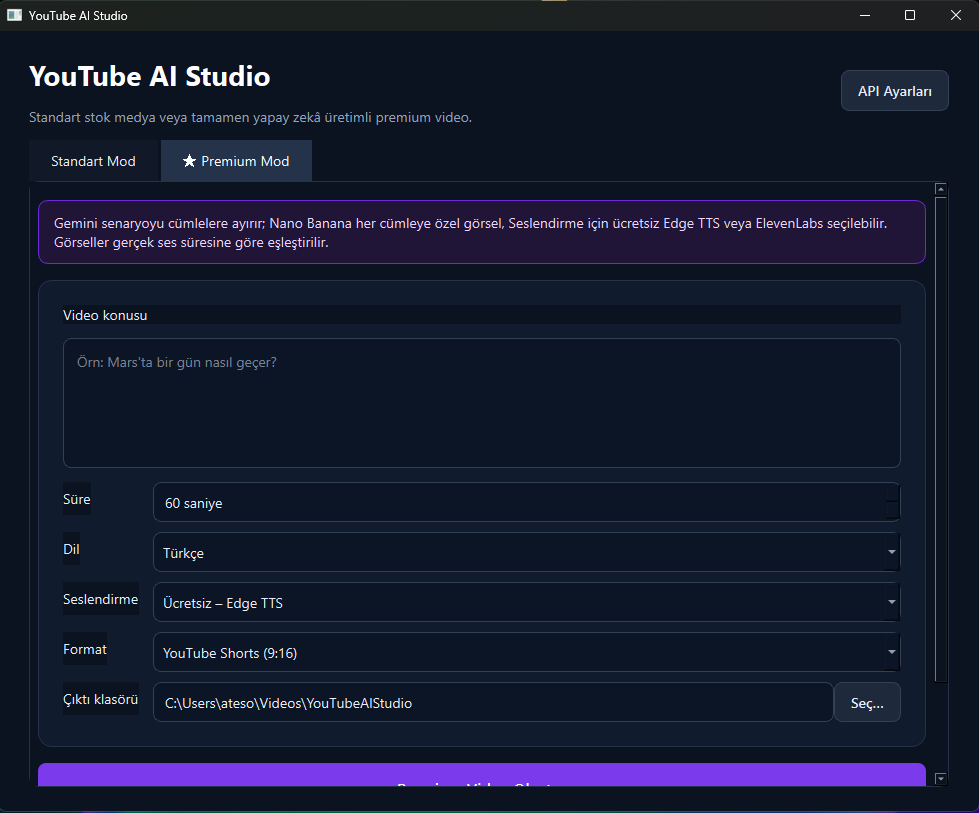979x813 pixels.
Task: Click the vertical scrollbar thumb
Action: [x=941, y=440]
